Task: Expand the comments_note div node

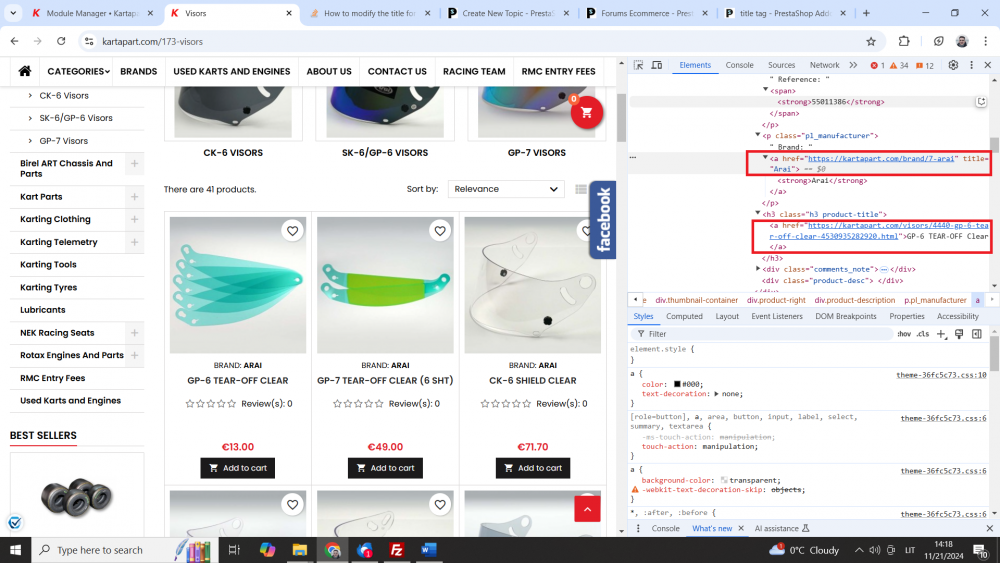Action: pos(758,269)
